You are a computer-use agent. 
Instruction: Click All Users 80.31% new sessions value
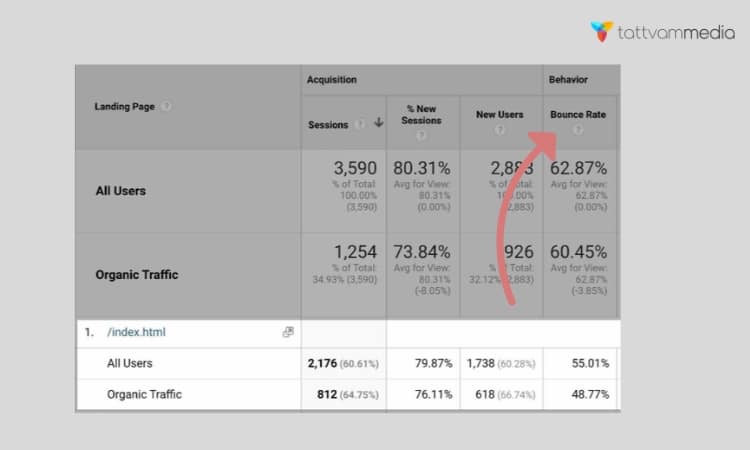coord(421,168)
